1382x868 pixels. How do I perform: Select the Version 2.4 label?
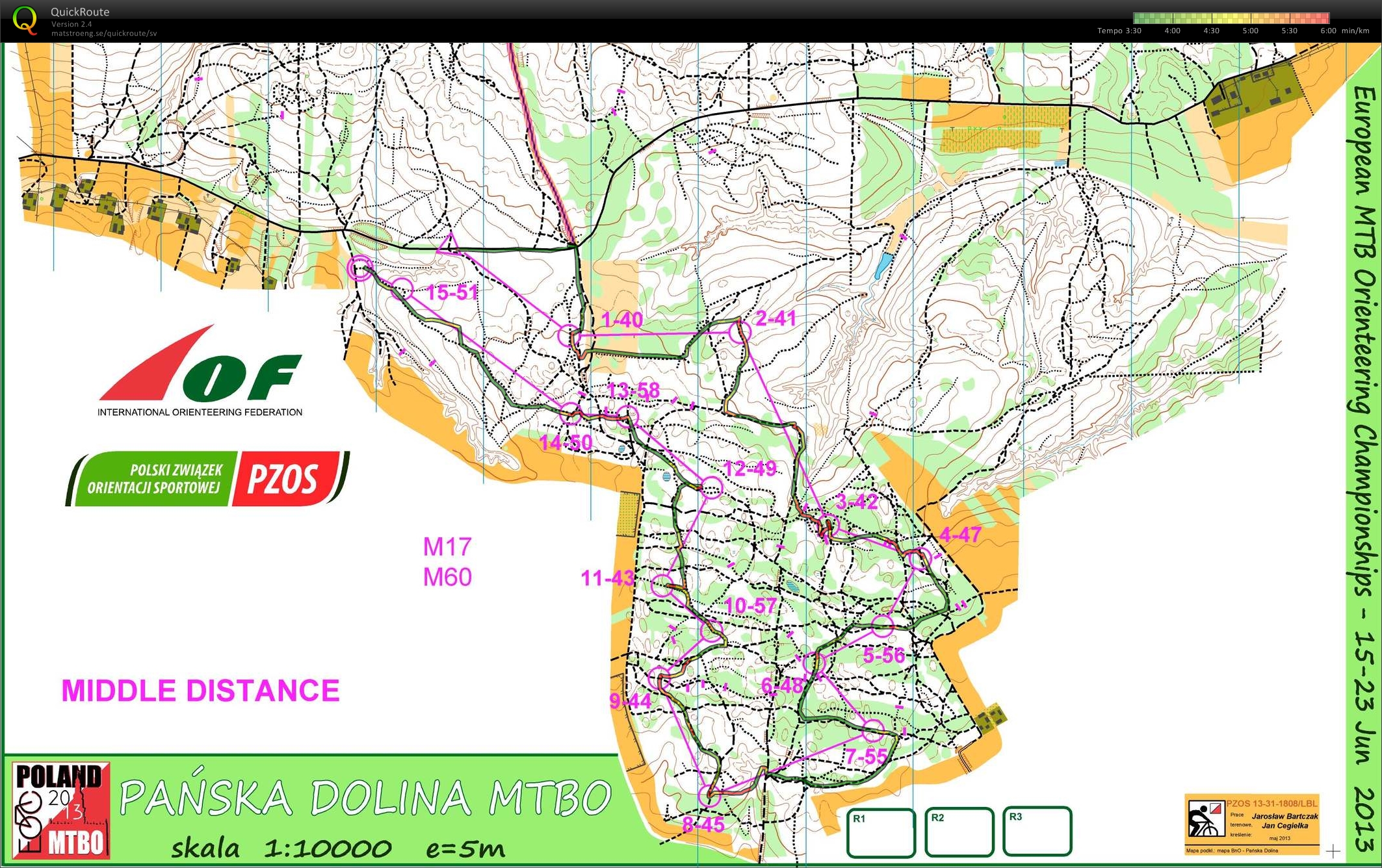click(x=72, y=24)
